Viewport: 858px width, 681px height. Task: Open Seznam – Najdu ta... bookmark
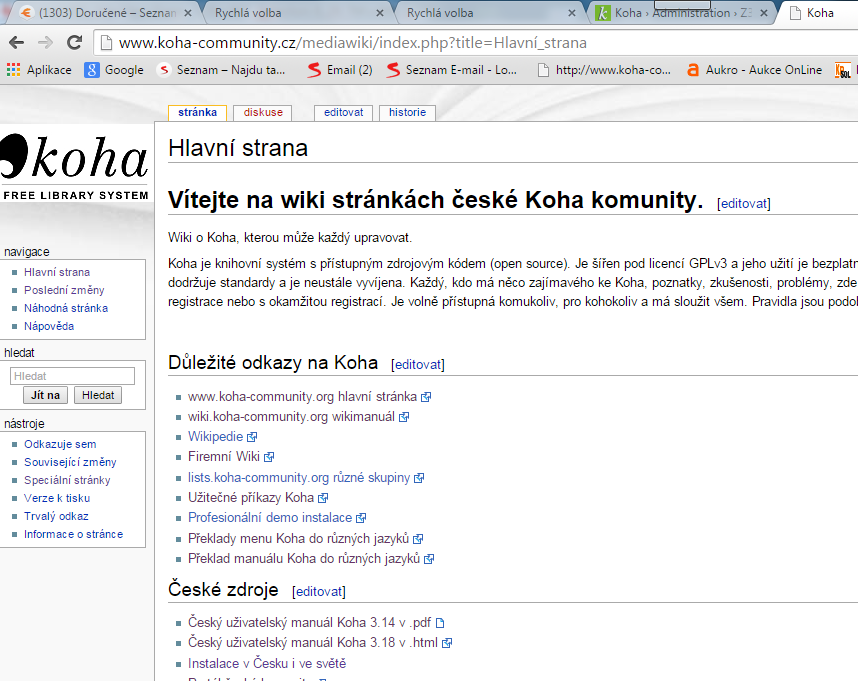(221, 70)
